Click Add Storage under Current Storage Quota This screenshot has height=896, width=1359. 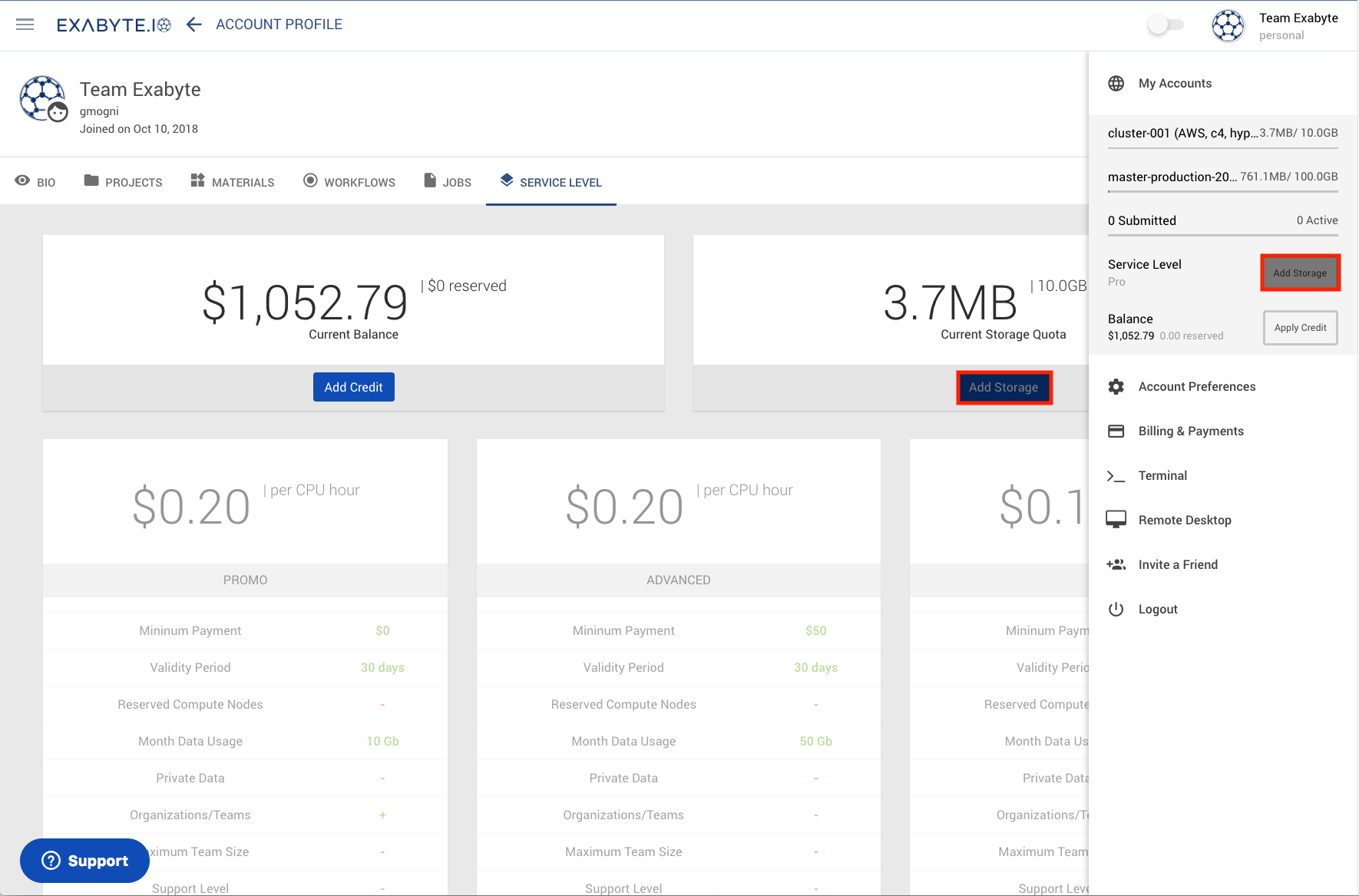pos(1003,387)
